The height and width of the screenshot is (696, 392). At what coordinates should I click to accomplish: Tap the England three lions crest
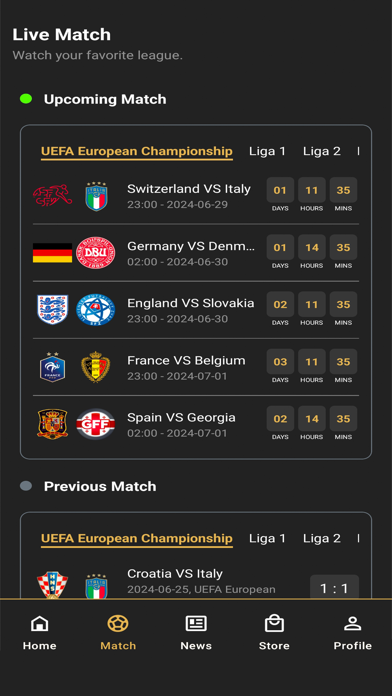(x=52, y=309)
